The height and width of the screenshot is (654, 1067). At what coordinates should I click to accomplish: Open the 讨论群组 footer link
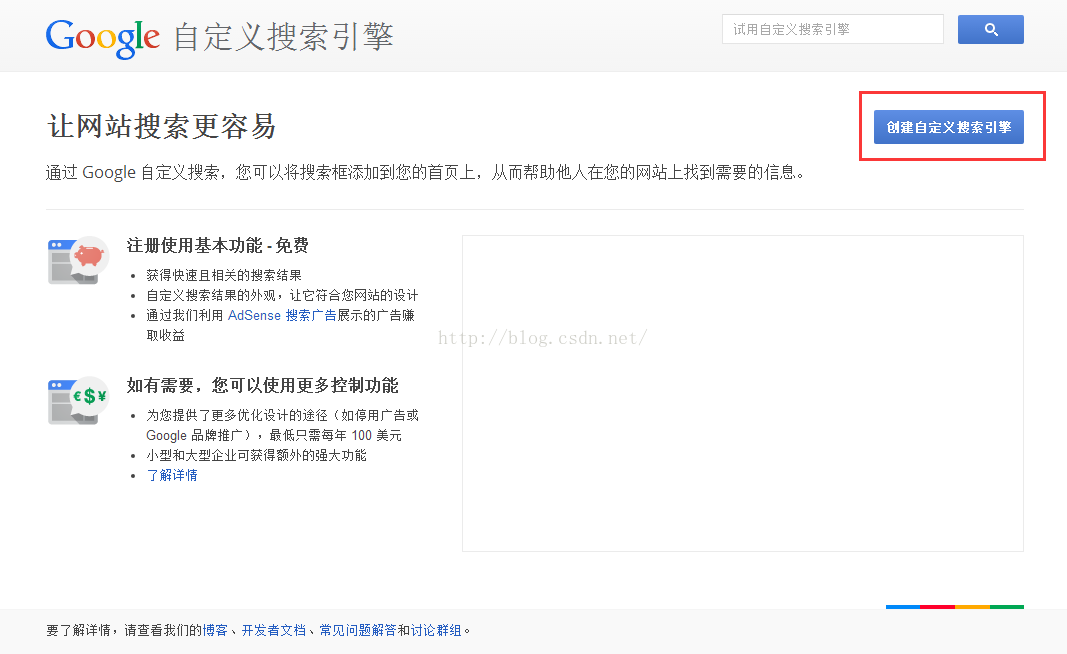(x=436, y=630)
